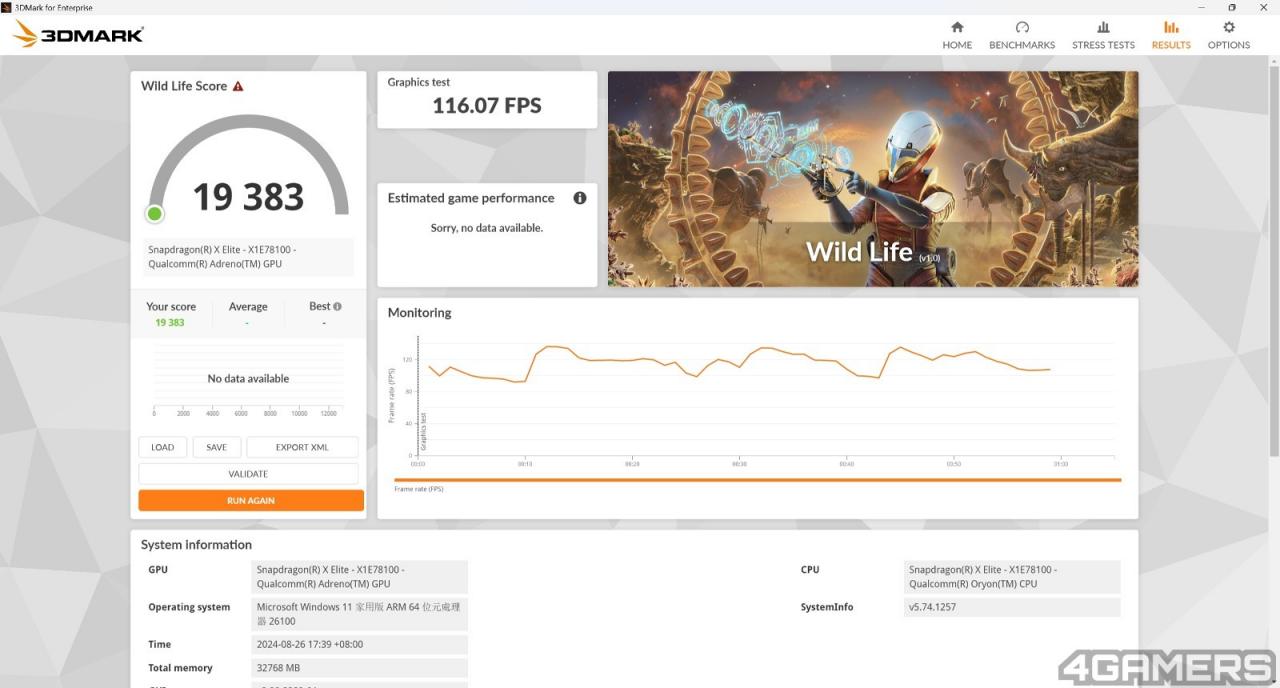Click 'No data available' in the score comparison chart
The image size is (1280, 688).
click(248, 379)
